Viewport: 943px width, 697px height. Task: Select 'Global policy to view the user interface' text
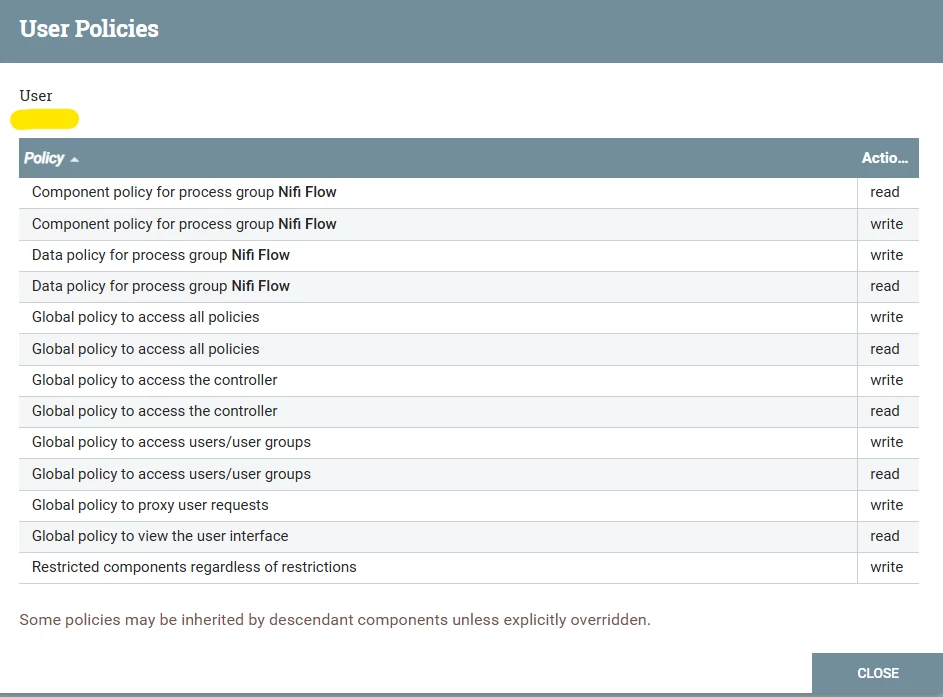click(160, 536)
